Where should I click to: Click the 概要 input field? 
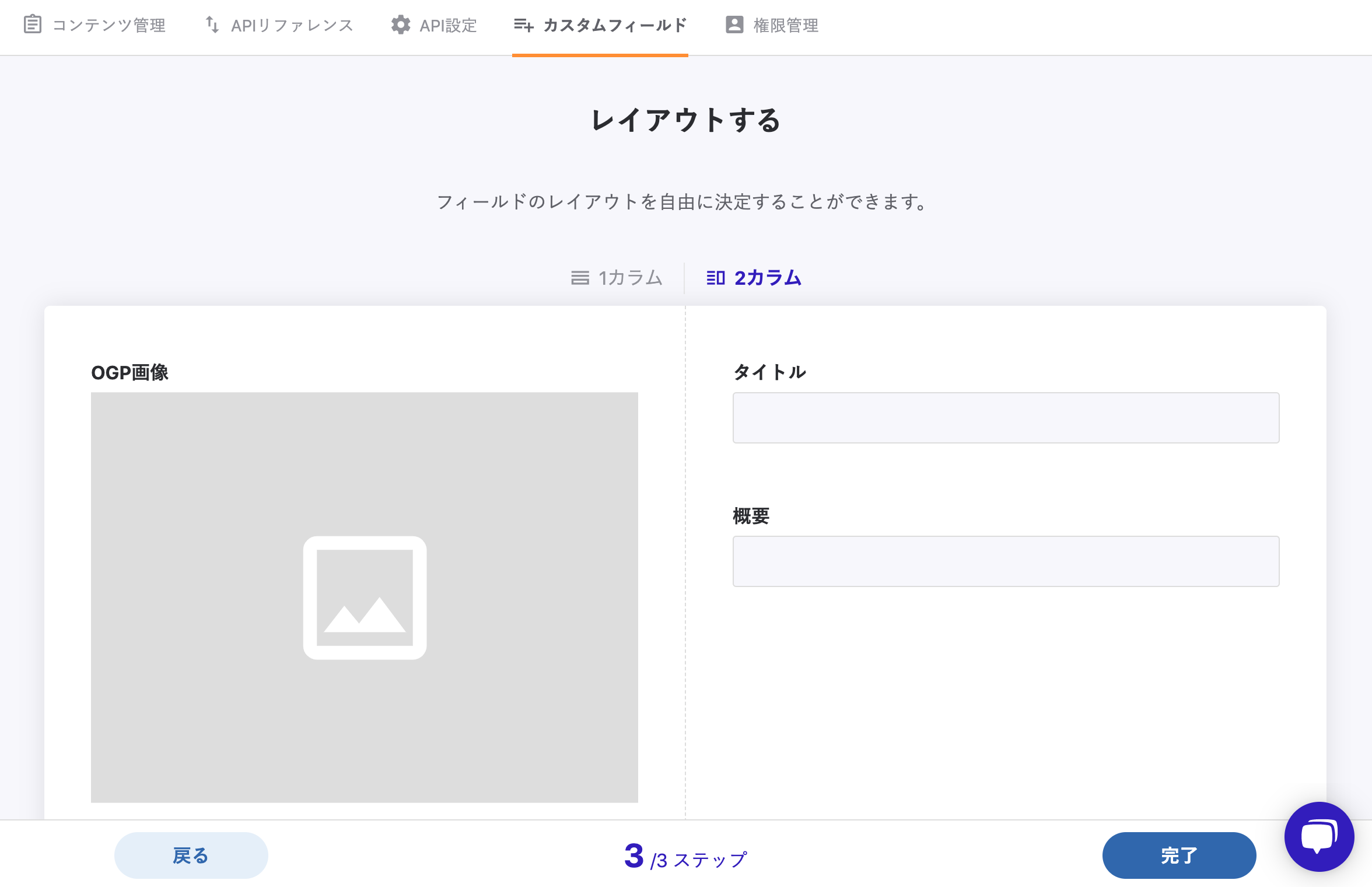[1006, 561]
